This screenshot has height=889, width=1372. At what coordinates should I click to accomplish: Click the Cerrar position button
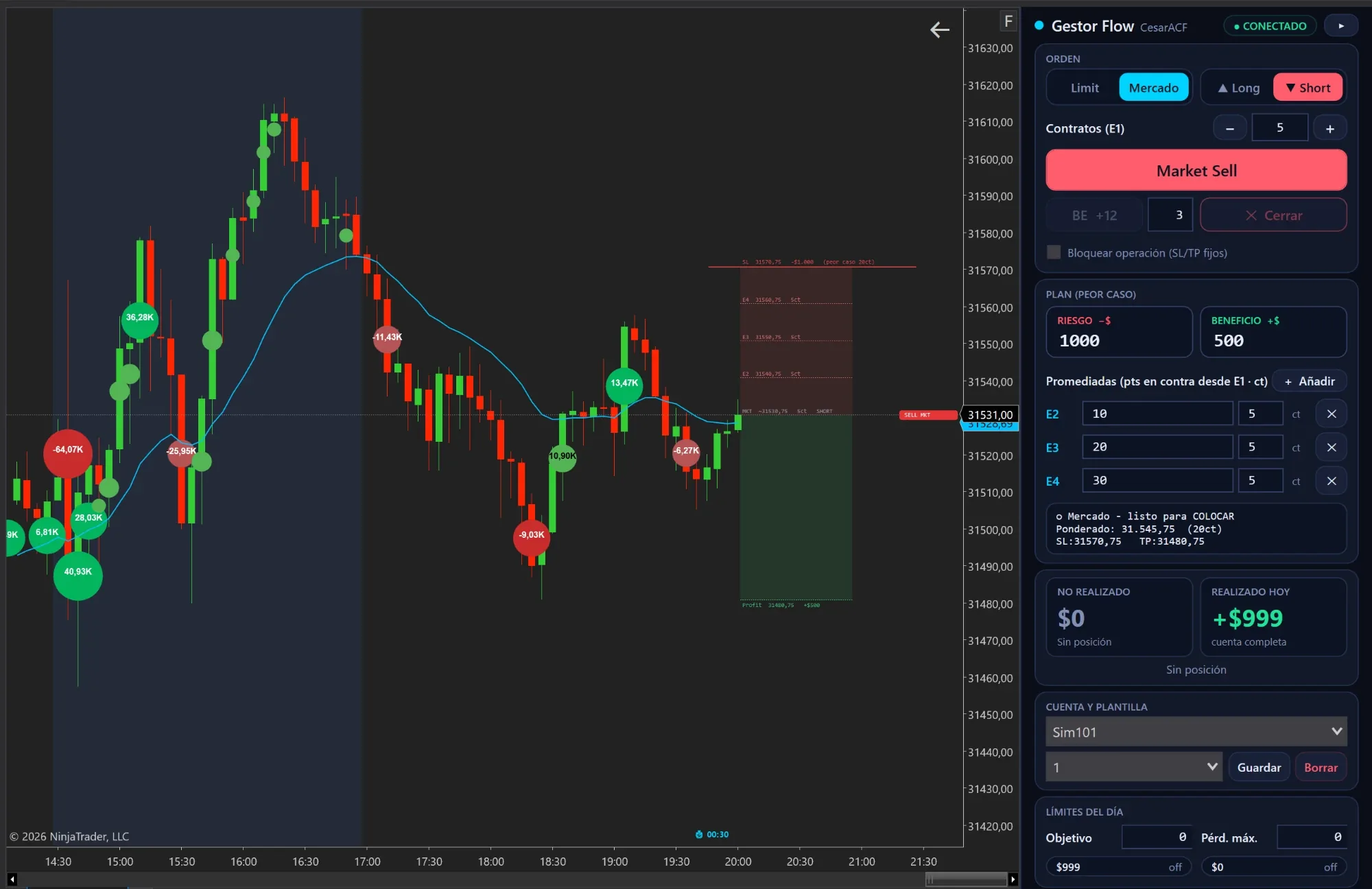click(x=1273, y=215)
